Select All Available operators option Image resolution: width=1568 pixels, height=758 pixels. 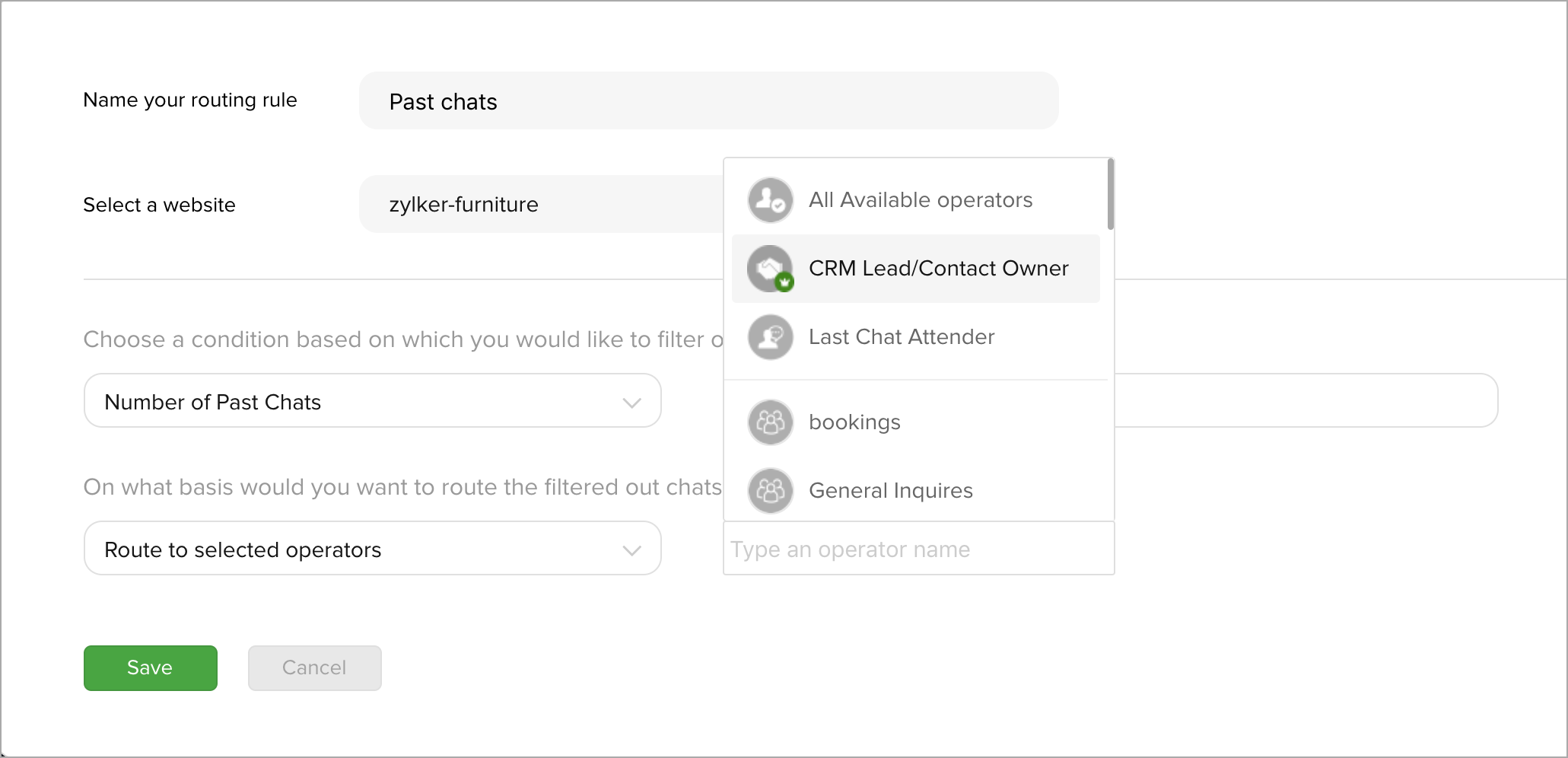pos(915,200)
